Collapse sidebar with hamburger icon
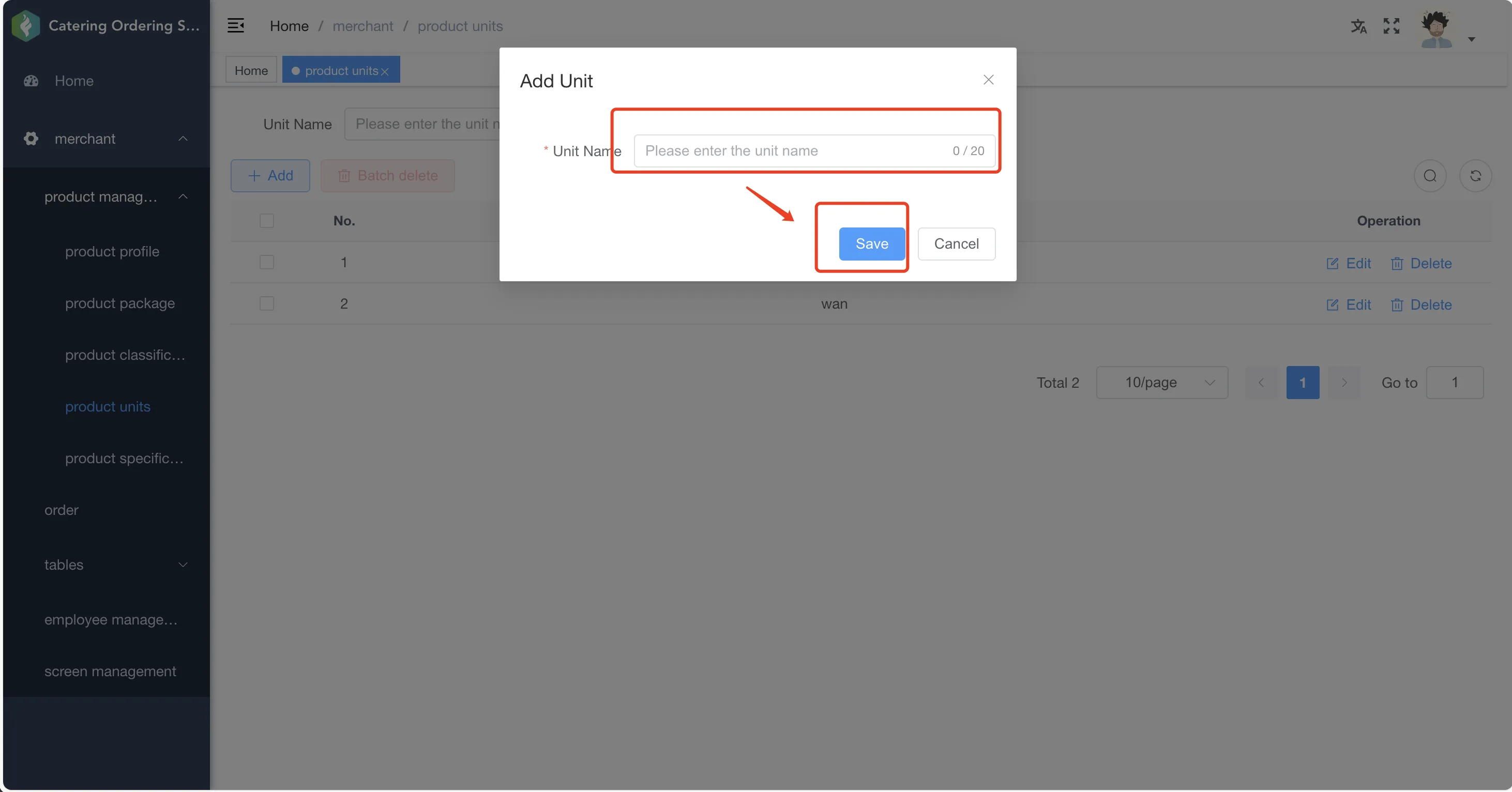Image resolution: width=1512 pixels, height=792 pixels. pos(235,26)
